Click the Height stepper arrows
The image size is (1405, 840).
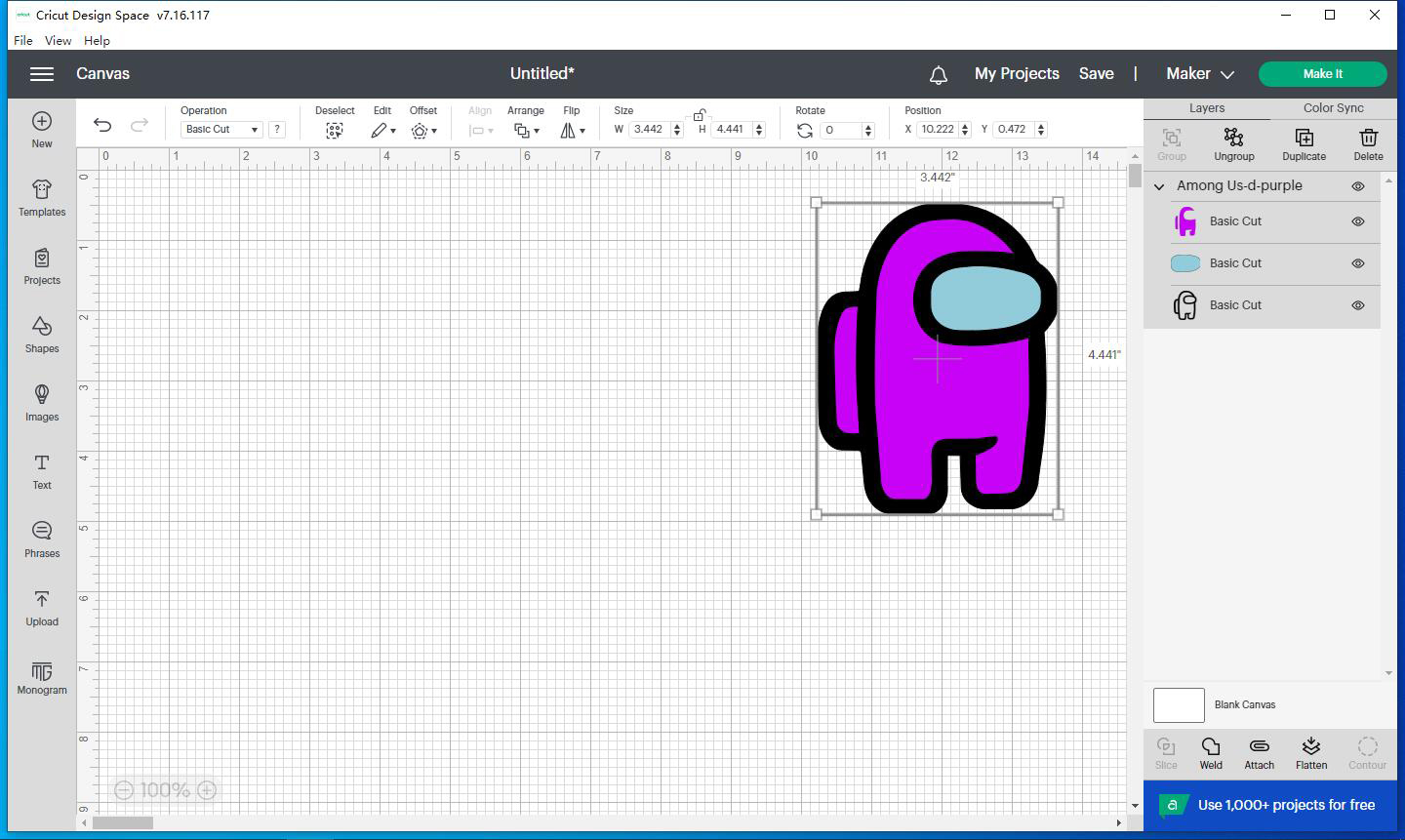(x=759, y=129)
